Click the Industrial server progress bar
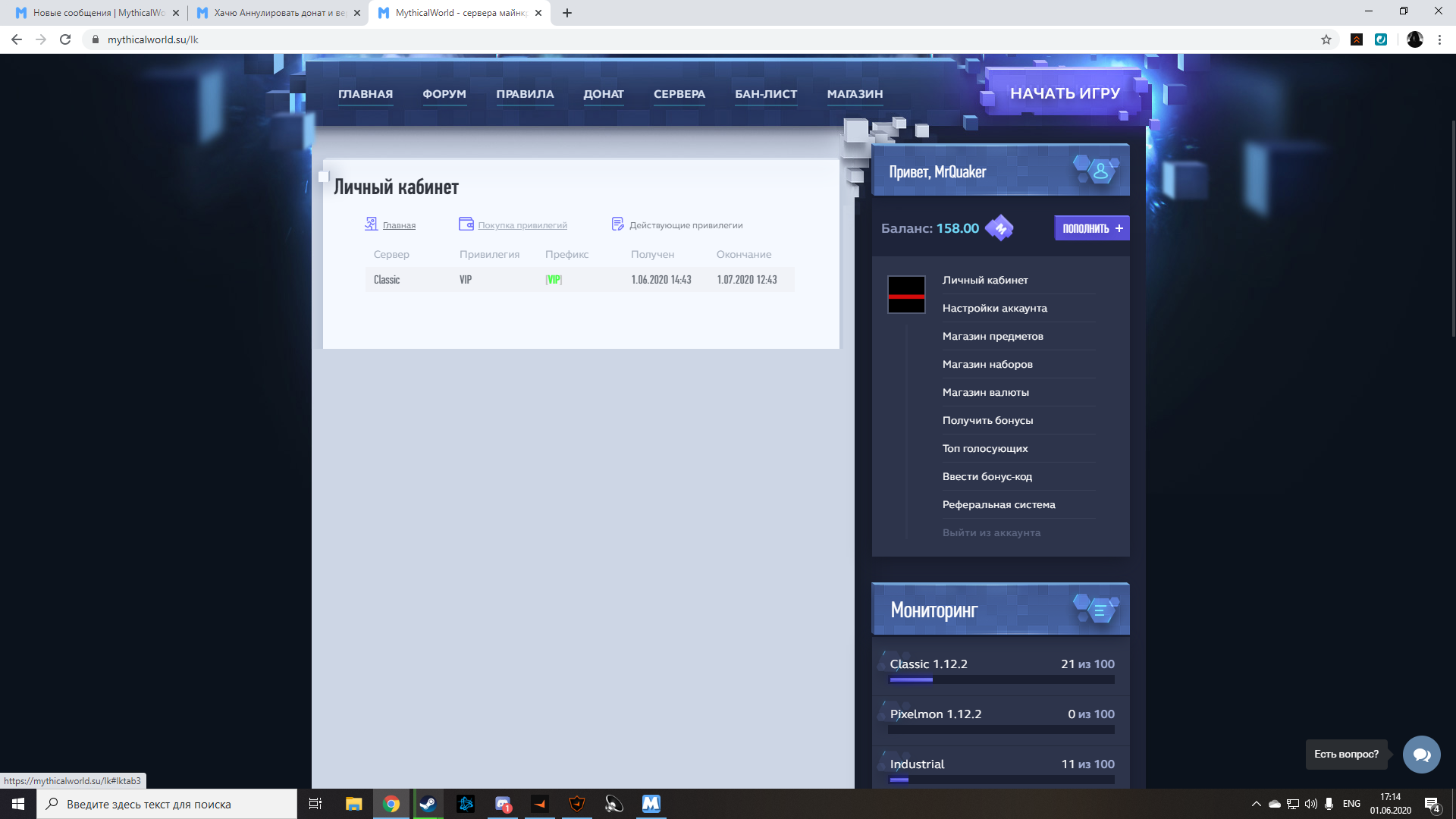 coord(1001,780)
